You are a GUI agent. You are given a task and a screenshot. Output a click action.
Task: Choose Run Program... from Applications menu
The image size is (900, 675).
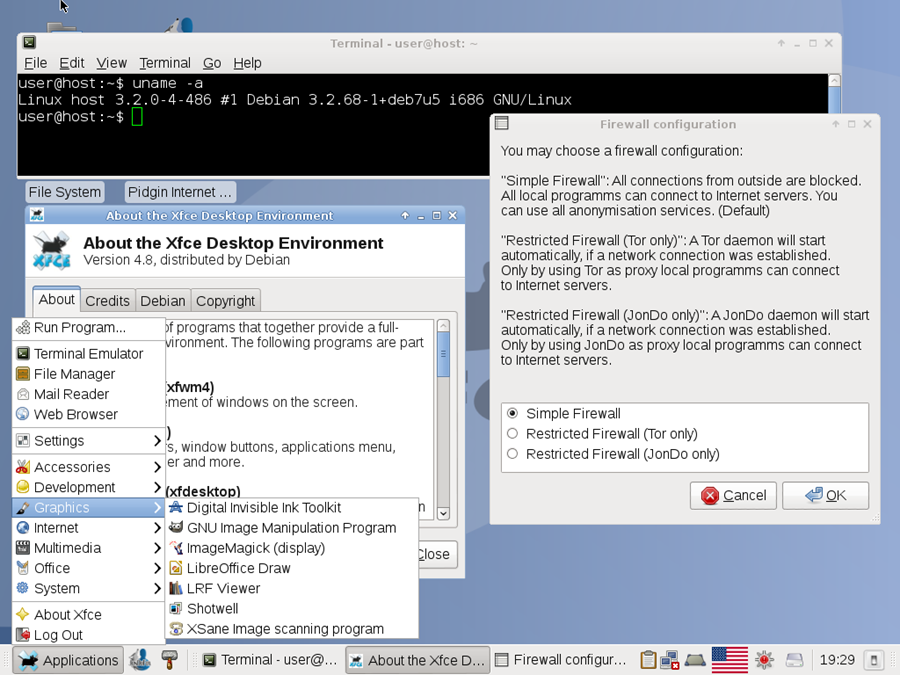click(x=88, y=327)
